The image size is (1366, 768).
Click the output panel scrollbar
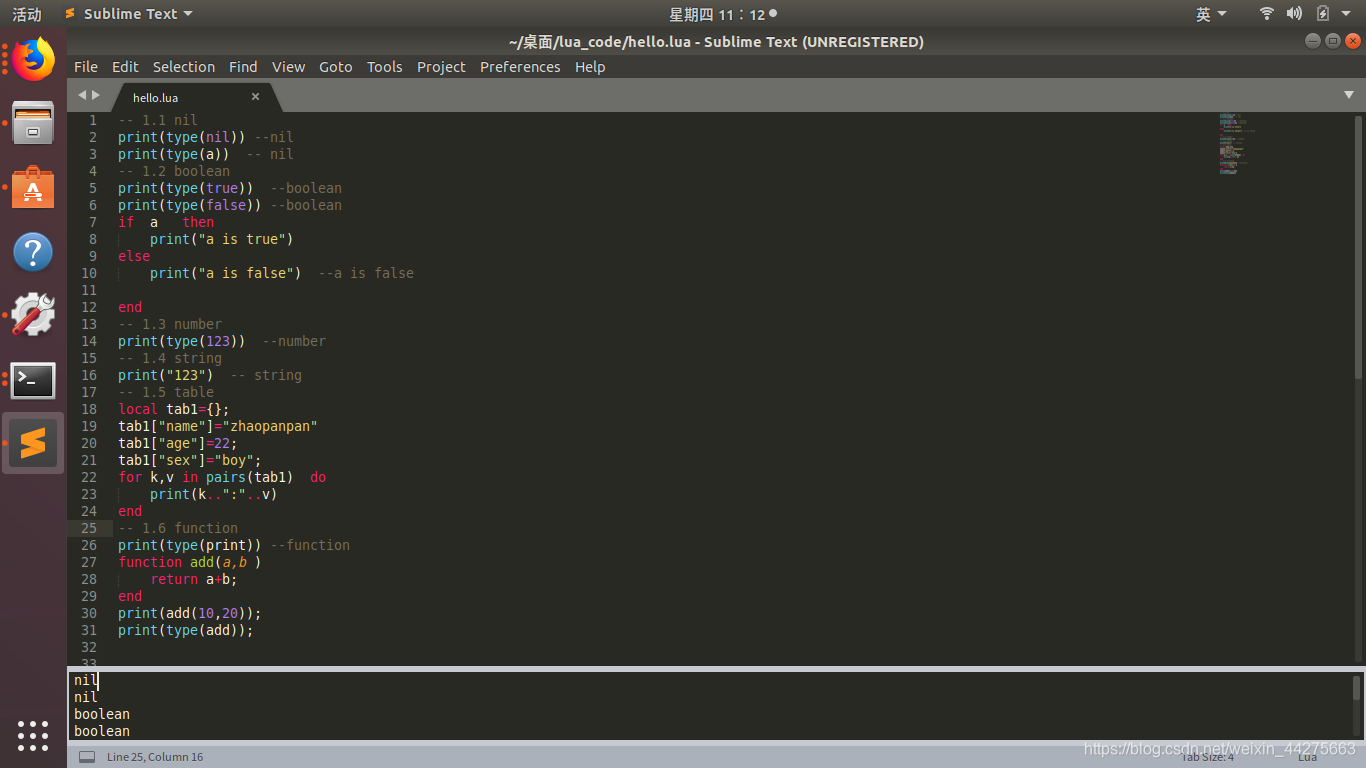click(x=1357, y=688)
